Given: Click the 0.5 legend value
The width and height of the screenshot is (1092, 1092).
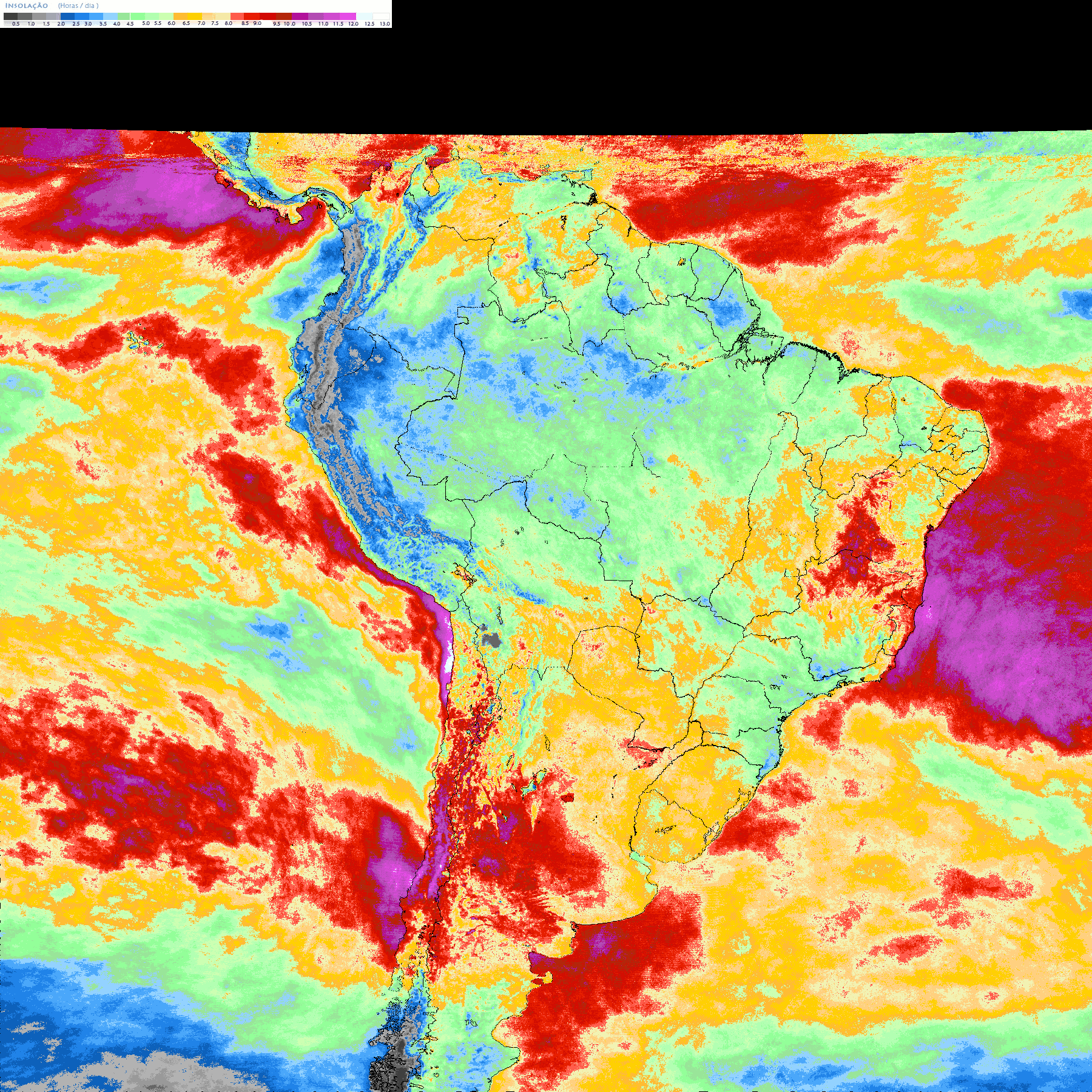Looking at the screenshot, I should coord(16,24).
